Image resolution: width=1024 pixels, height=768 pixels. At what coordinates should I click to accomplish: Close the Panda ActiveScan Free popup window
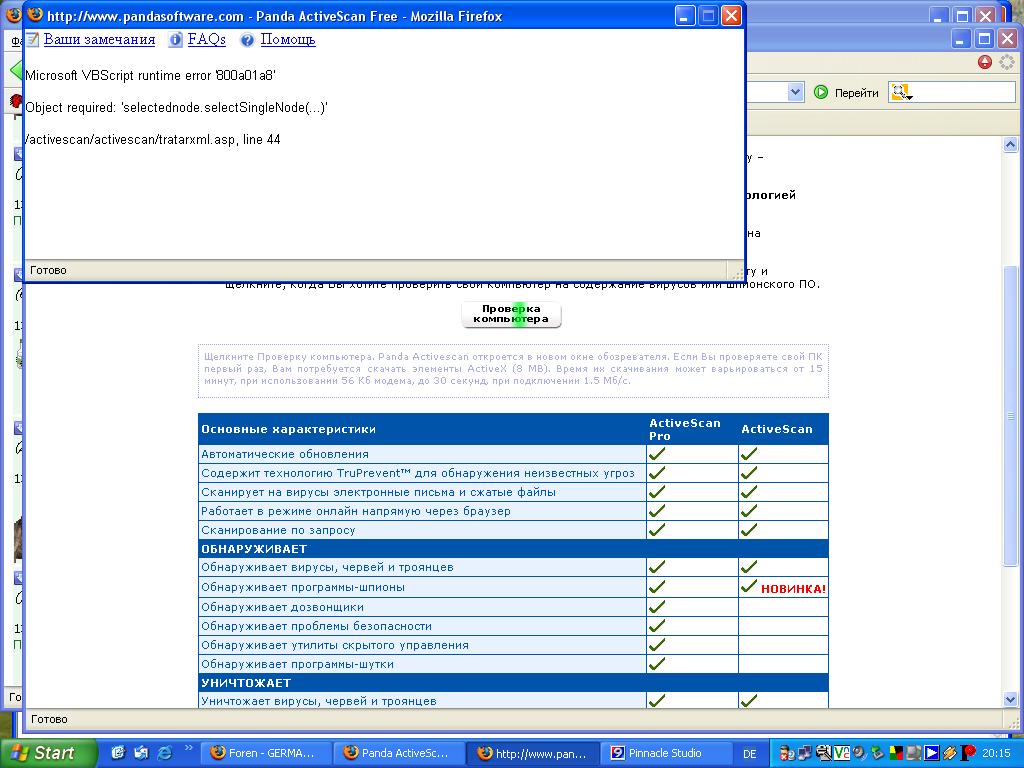click(x=731, y=16)
